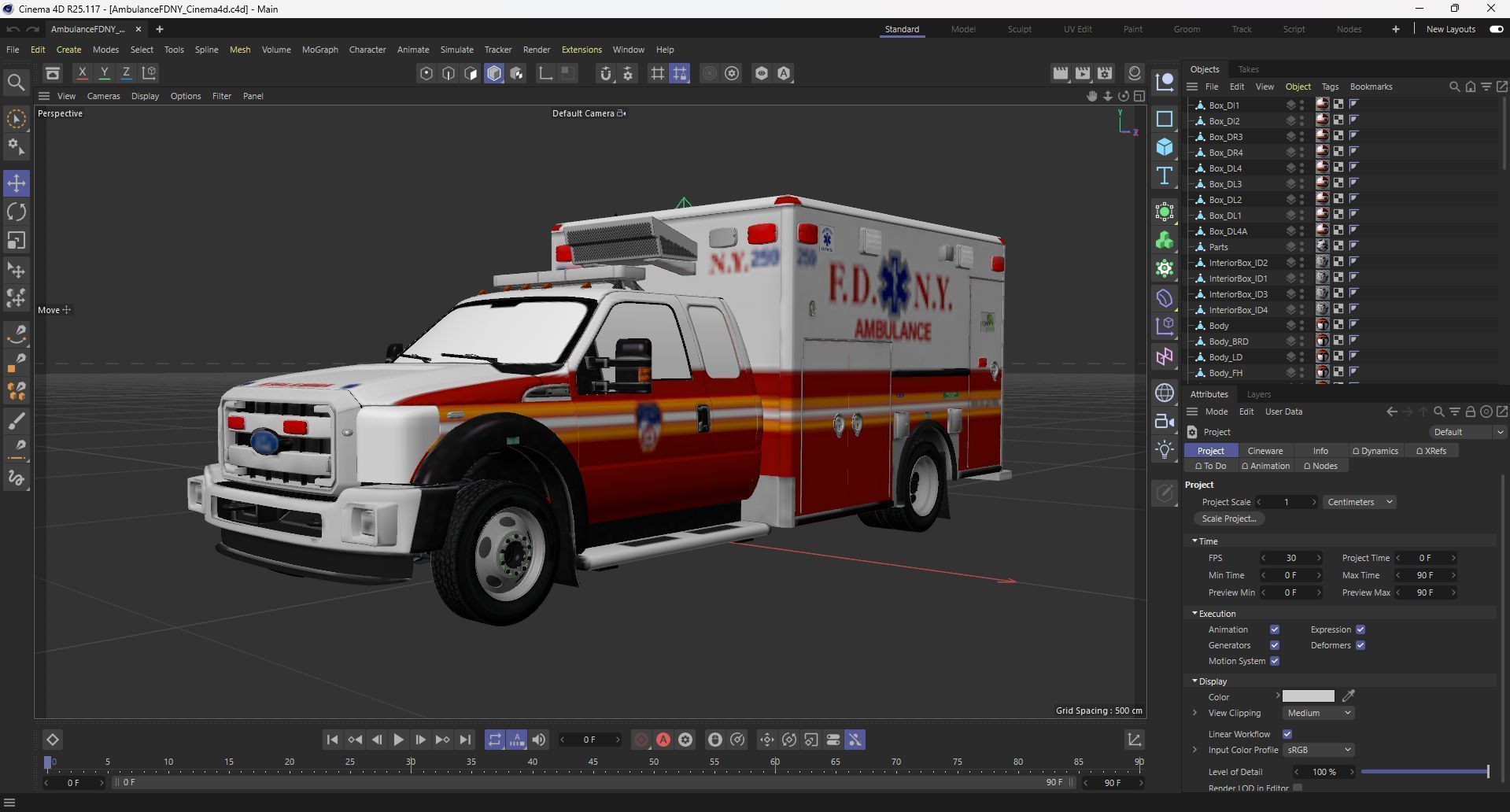Click the Play Forward button
Screen dimensions: 1510x812
[398, 740]
